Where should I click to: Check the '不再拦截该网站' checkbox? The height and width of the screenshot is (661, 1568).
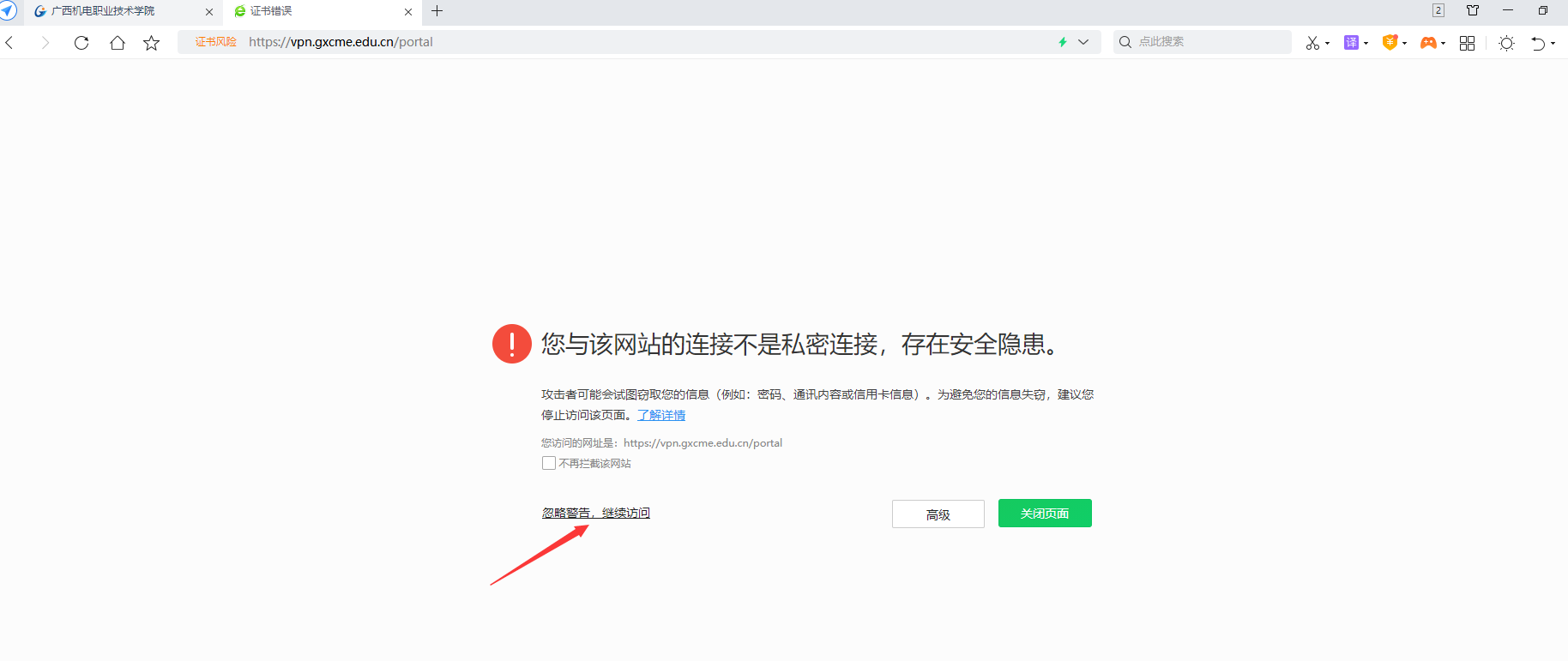coord(549,463)
